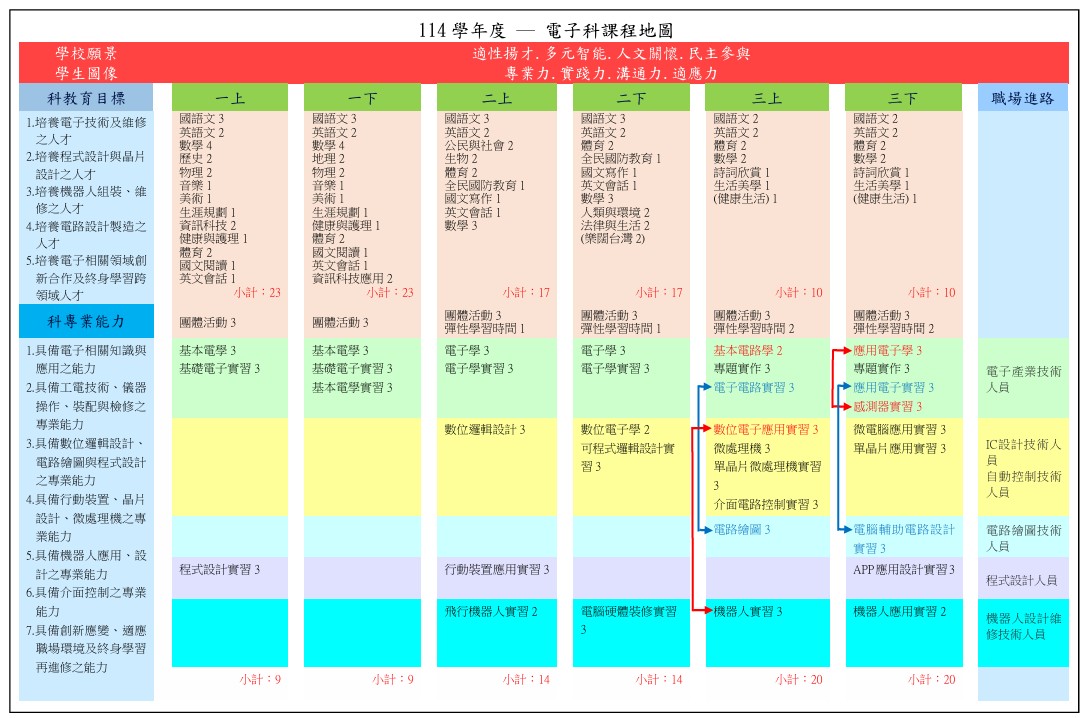Image resolution: width=1086 pixels, height=718 pixels.
Task: Select the 三上 semester header
Action: point(767,98)
